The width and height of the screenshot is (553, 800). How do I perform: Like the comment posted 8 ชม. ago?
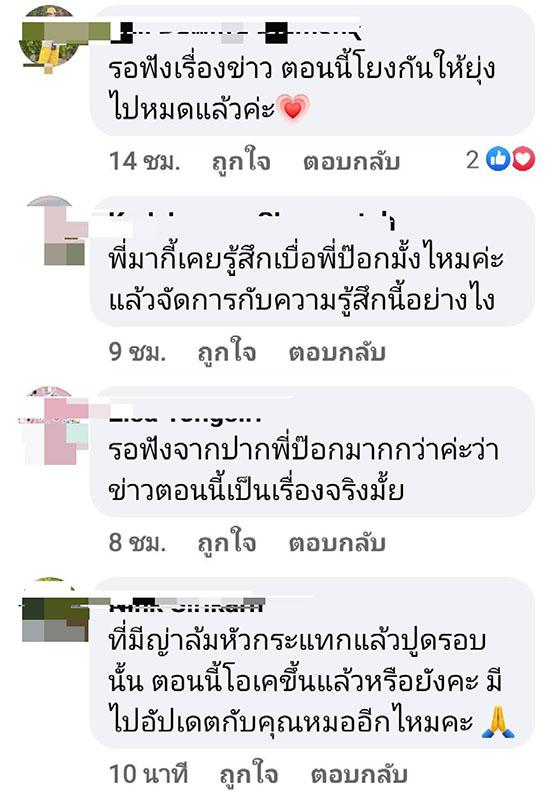pos(227,542)
